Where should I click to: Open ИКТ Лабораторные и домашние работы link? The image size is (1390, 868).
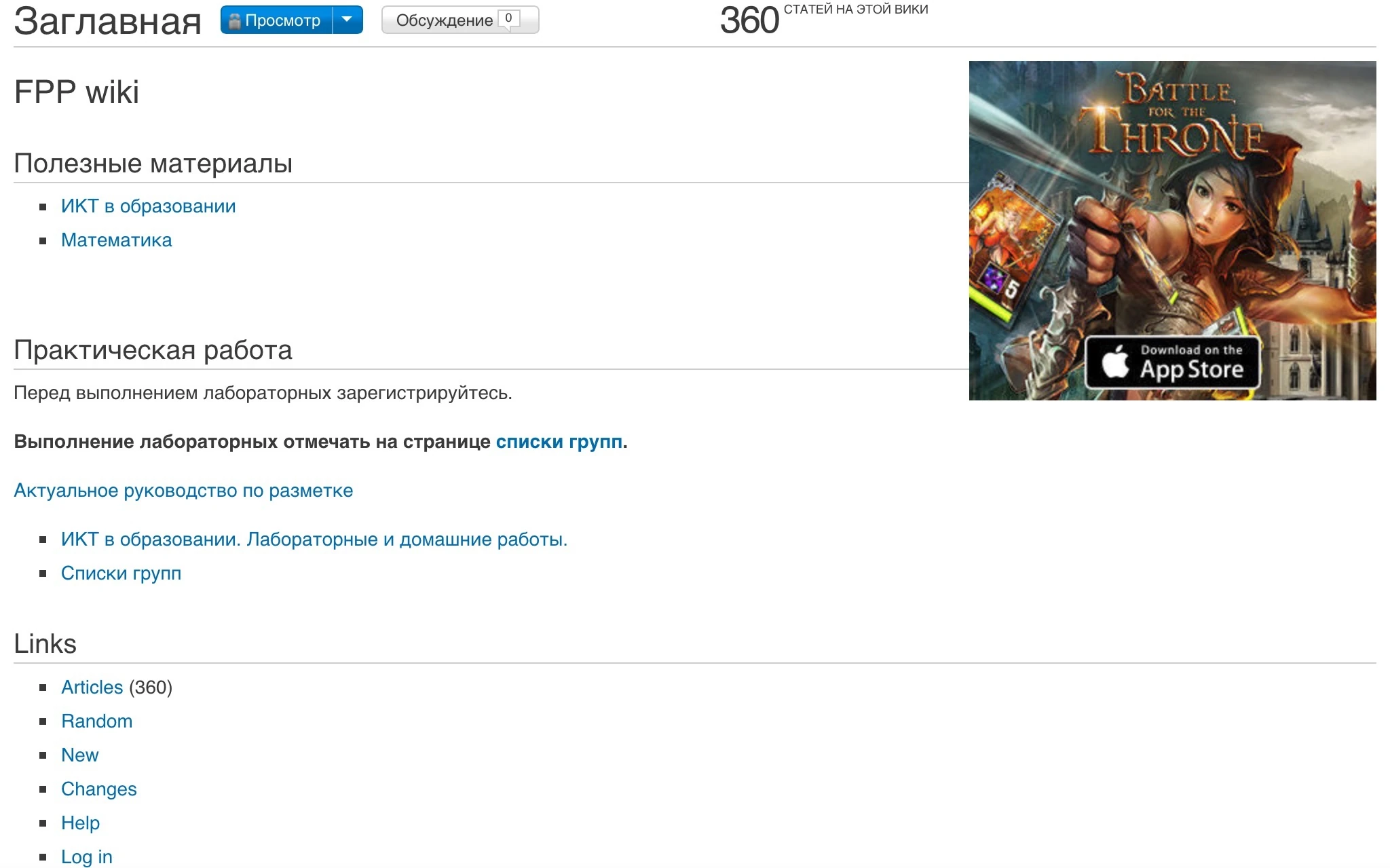pyautogui.click(x=314, y=540)
